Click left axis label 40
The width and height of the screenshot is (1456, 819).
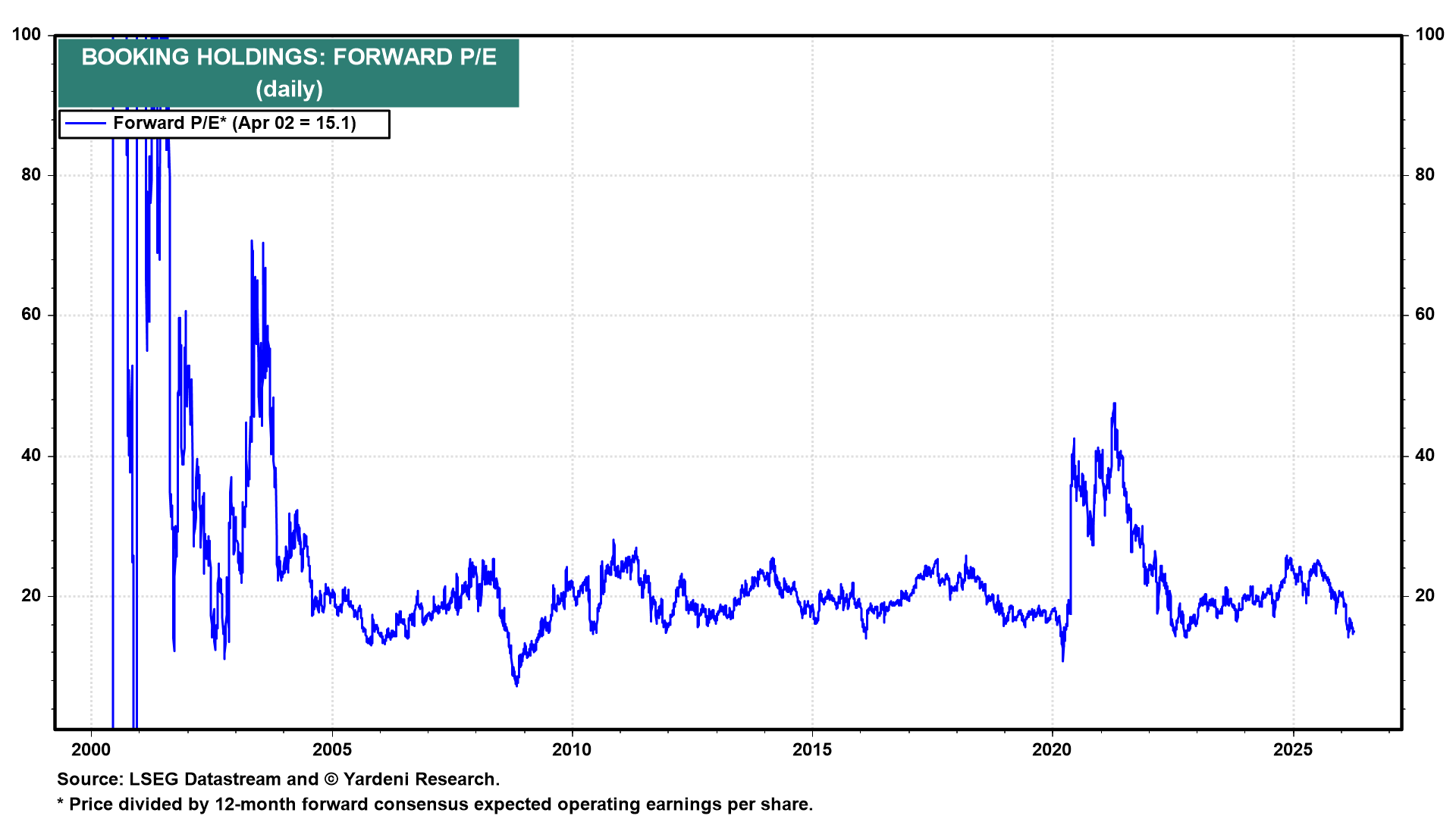click(31, 455)
